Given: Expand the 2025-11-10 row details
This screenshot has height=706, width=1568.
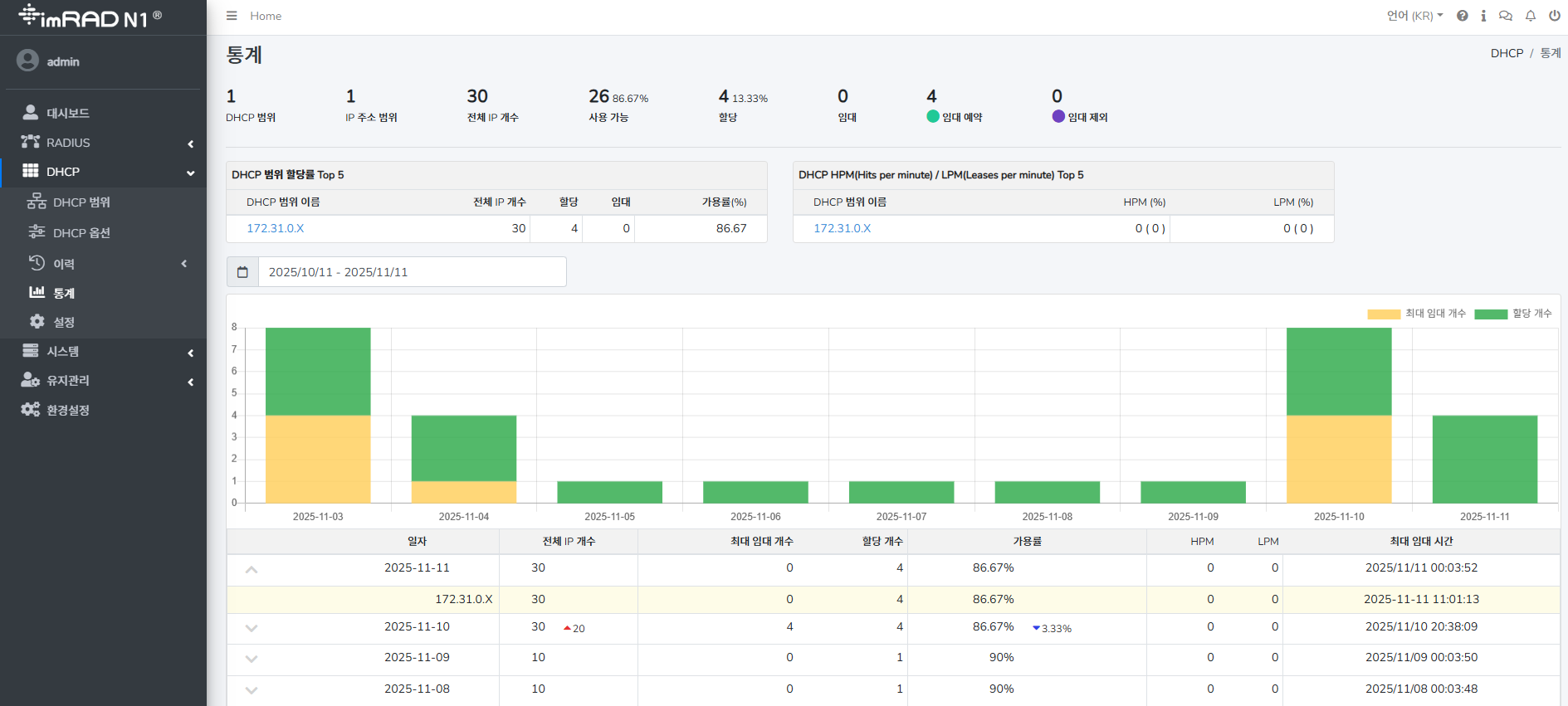Looking at the screenshot, I should pyautogui.click(x=252, y=628).
